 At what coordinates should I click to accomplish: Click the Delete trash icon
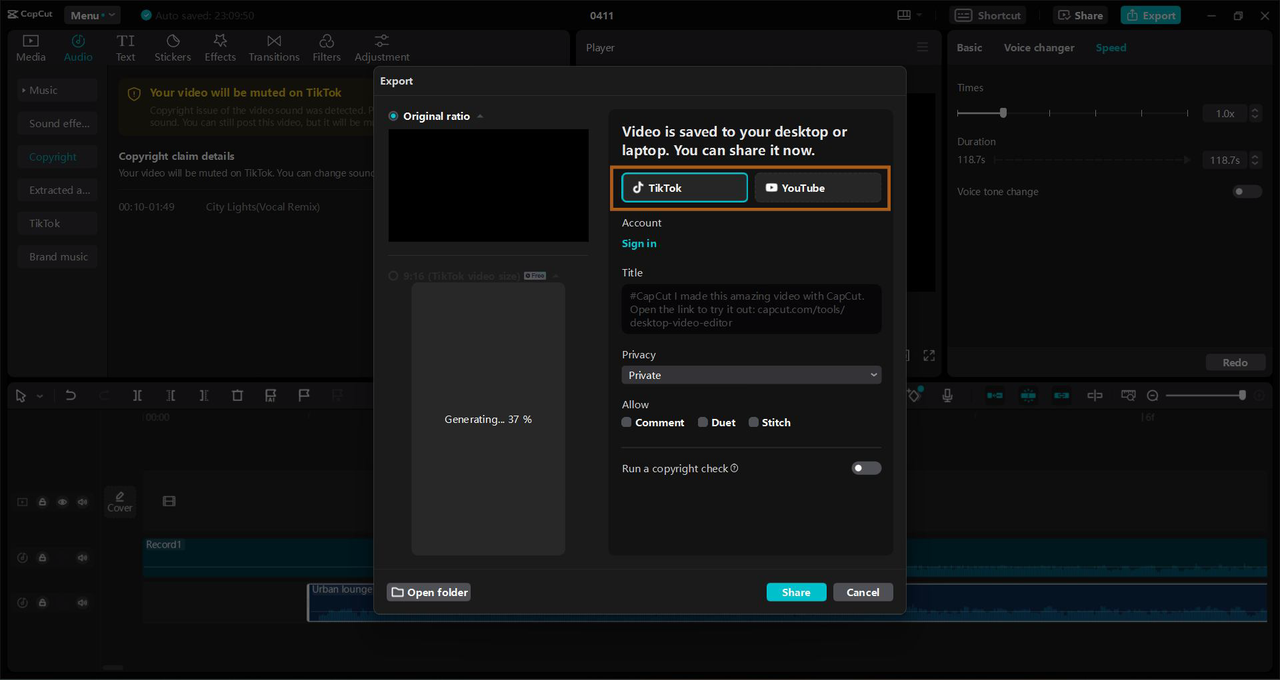pos(237,396)
